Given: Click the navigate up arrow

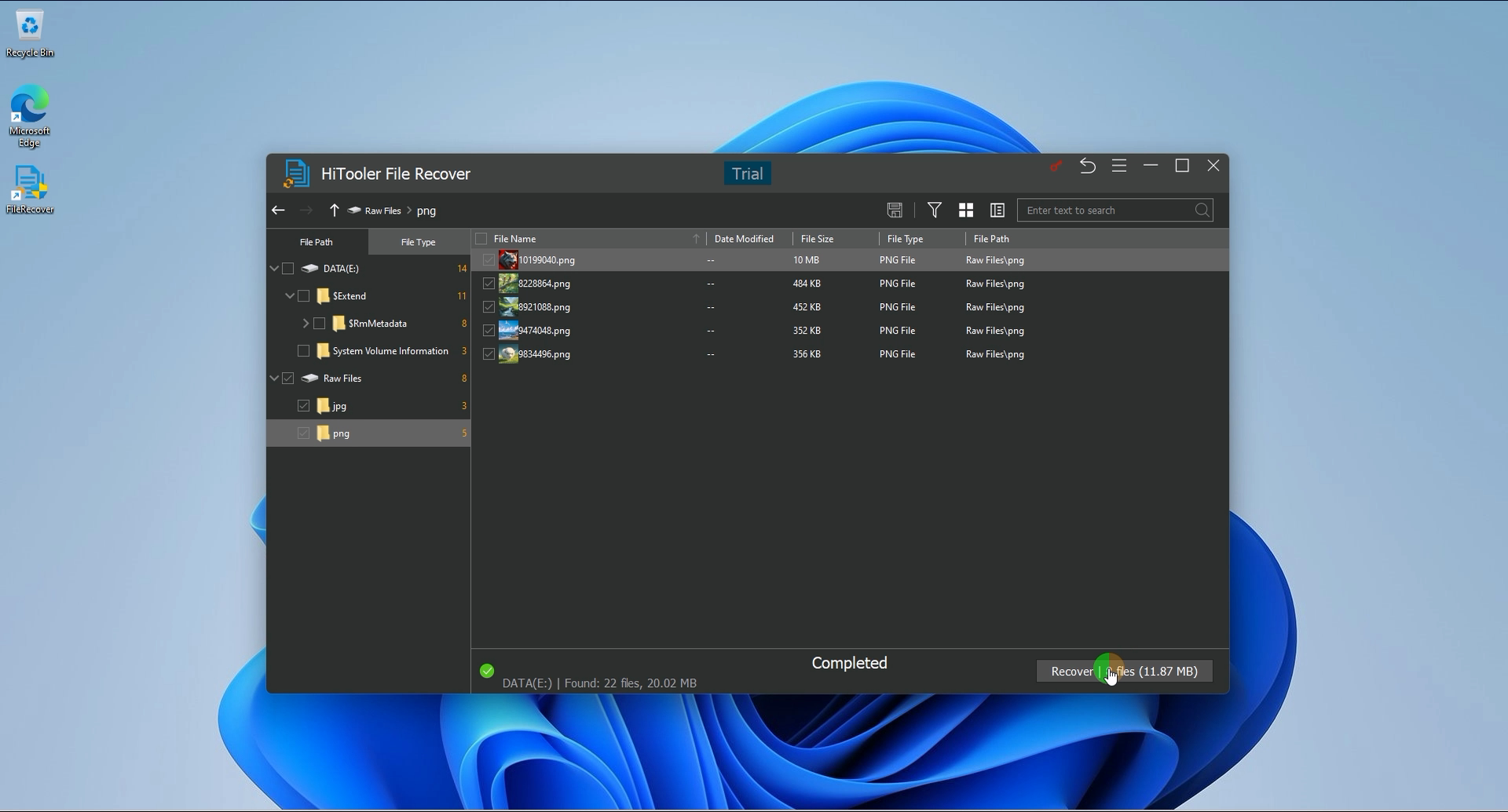Looking at the screenshot, I should 334,210.
